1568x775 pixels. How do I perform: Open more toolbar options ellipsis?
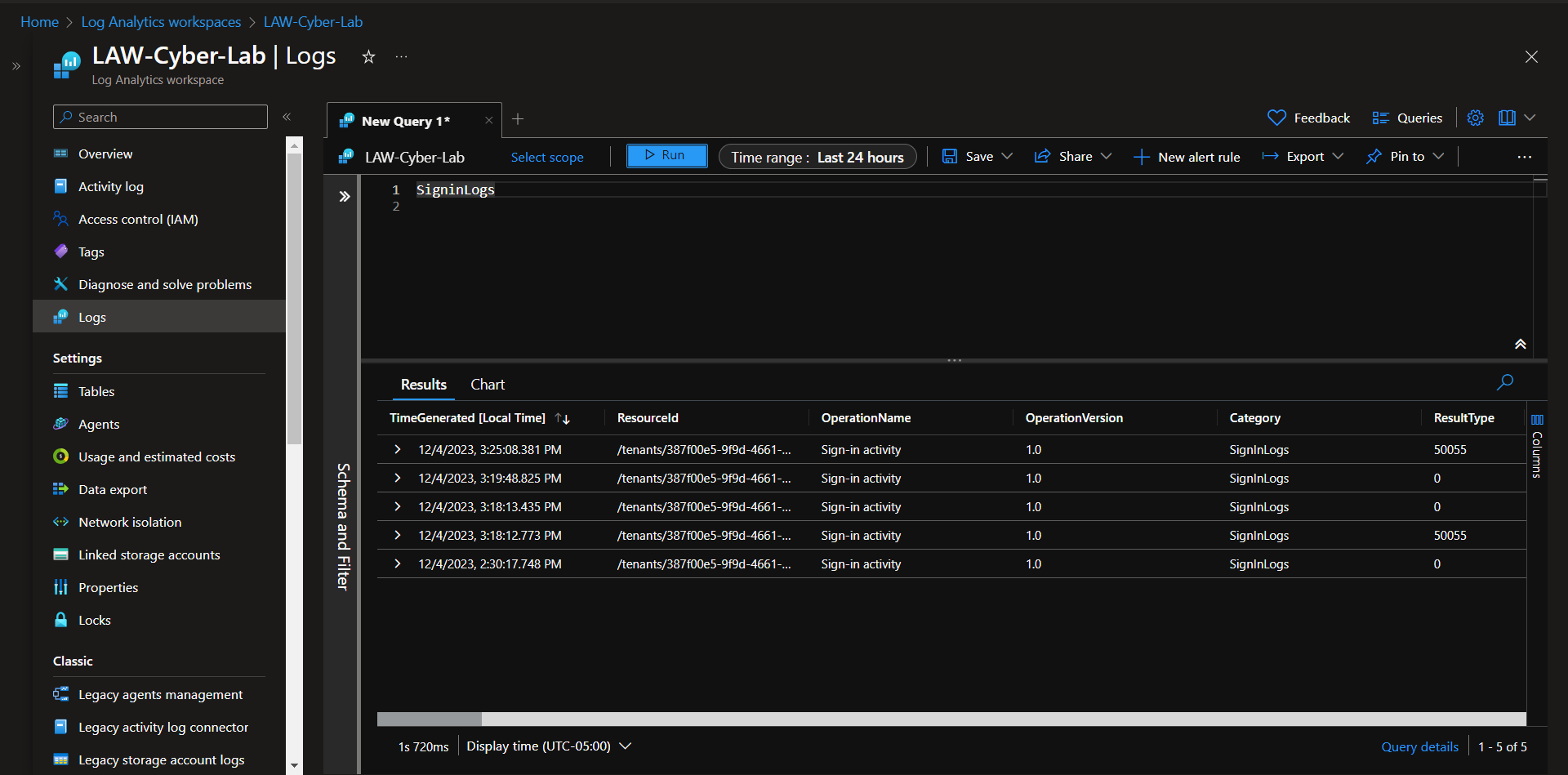click(1524, 157)
